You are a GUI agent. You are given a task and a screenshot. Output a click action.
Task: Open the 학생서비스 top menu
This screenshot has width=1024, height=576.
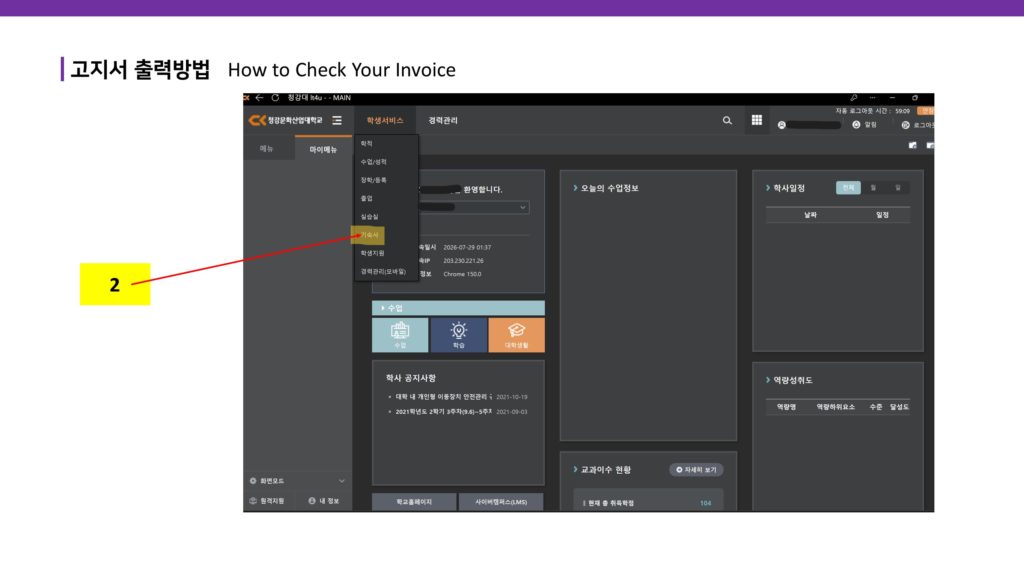point(385,121)
